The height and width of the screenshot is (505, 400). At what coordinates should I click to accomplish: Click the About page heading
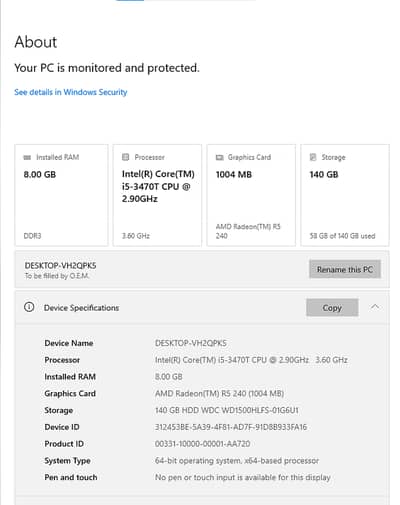pyautogui.click(x=36, y=42)
